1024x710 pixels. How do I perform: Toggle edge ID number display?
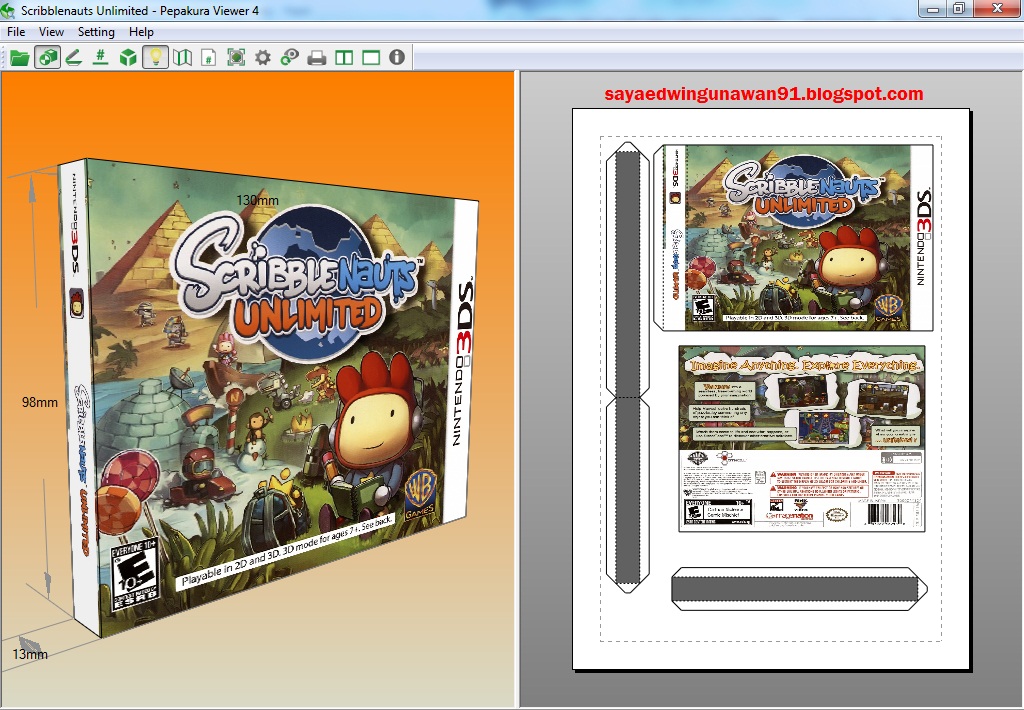97,57
